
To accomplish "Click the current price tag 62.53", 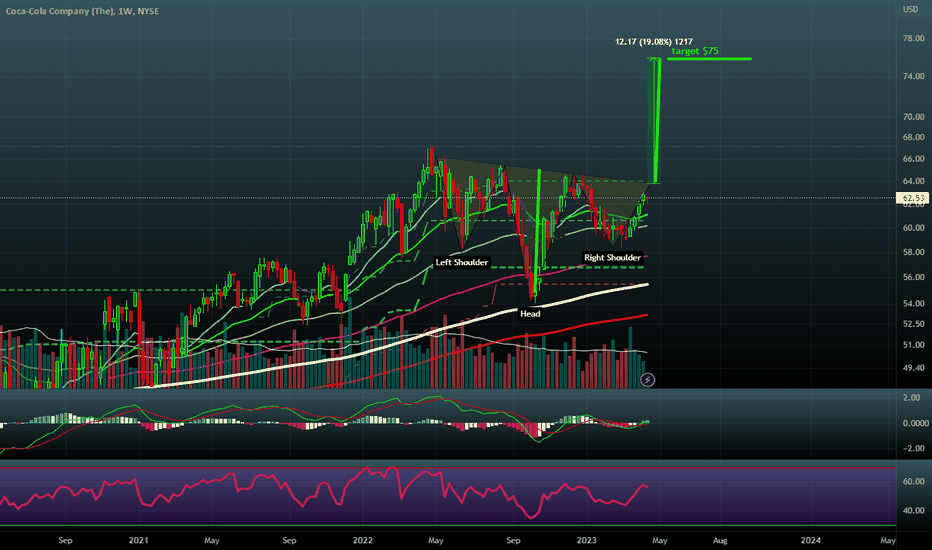I will 912,198.
